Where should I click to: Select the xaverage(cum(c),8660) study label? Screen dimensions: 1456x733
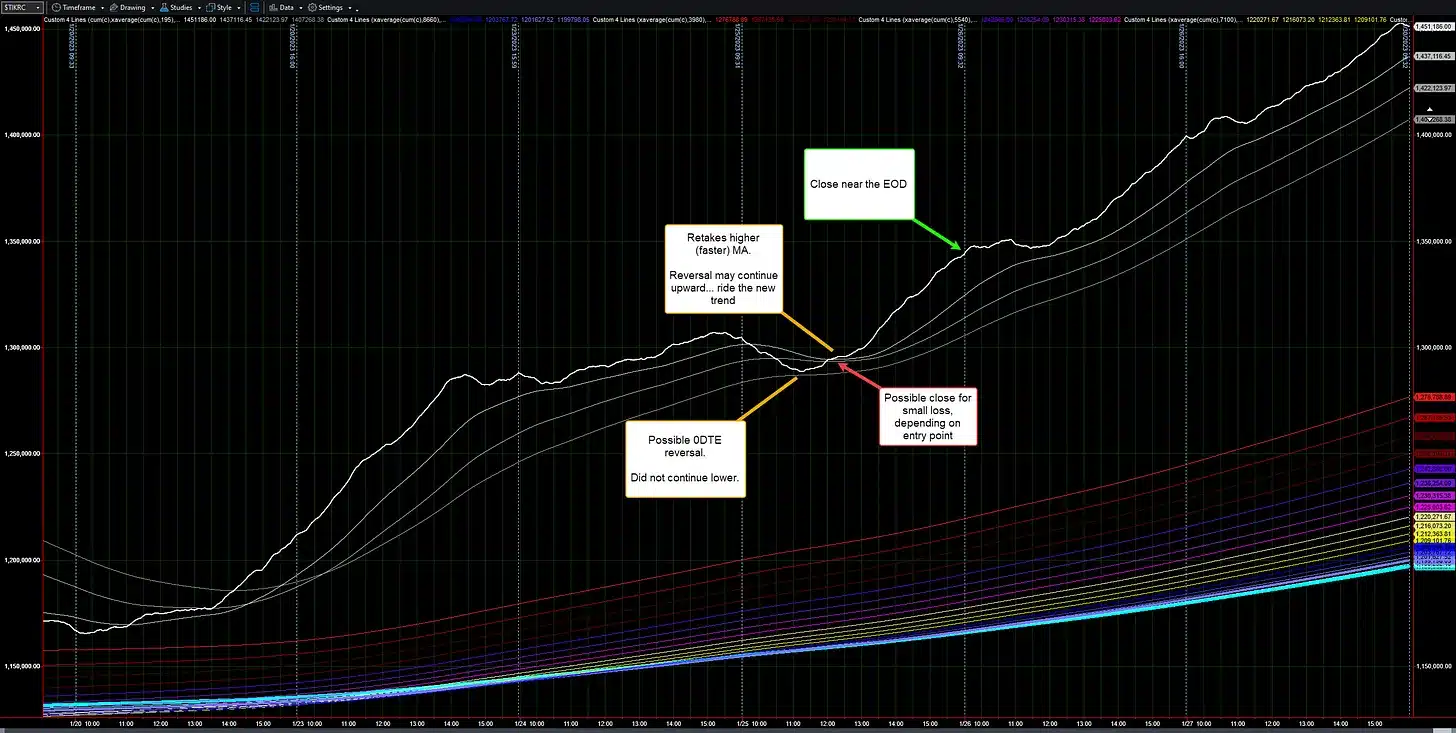click(387, 20)
